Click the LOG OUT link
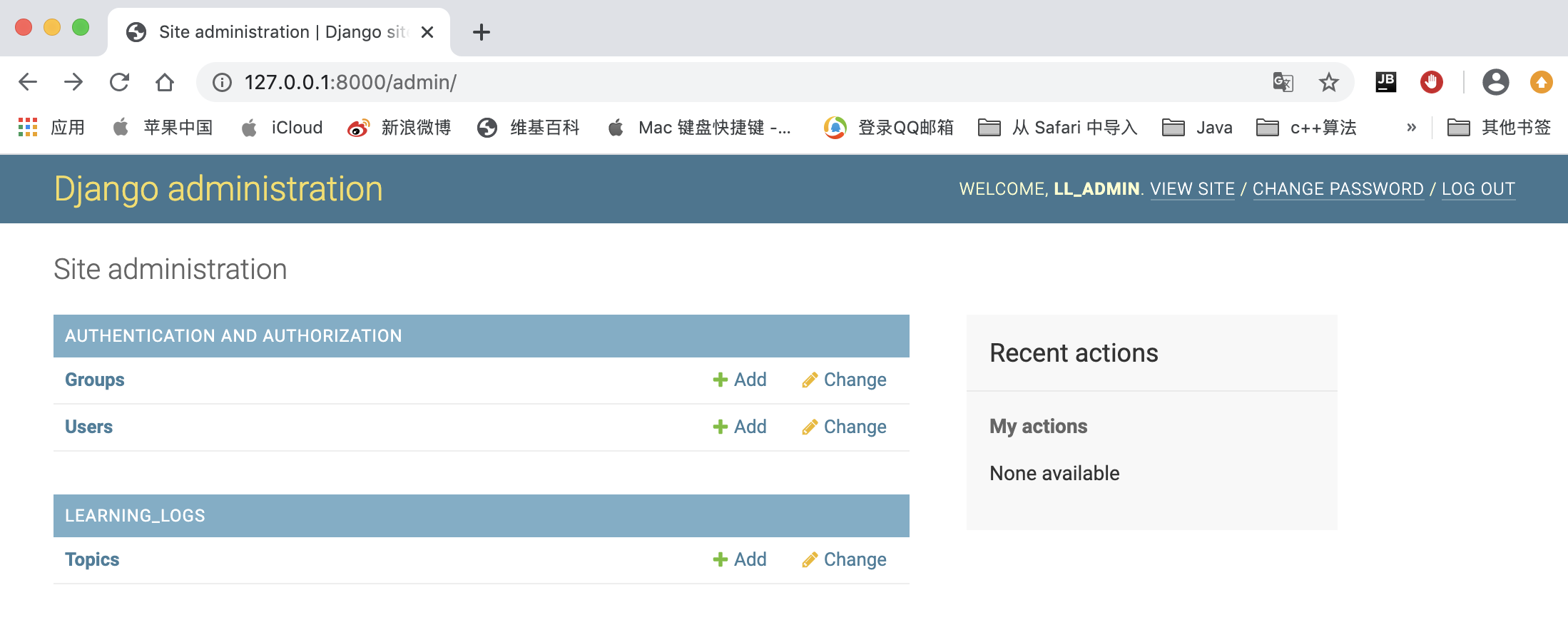Viewport: 1568px width, 635px height. click(1478, 189)
